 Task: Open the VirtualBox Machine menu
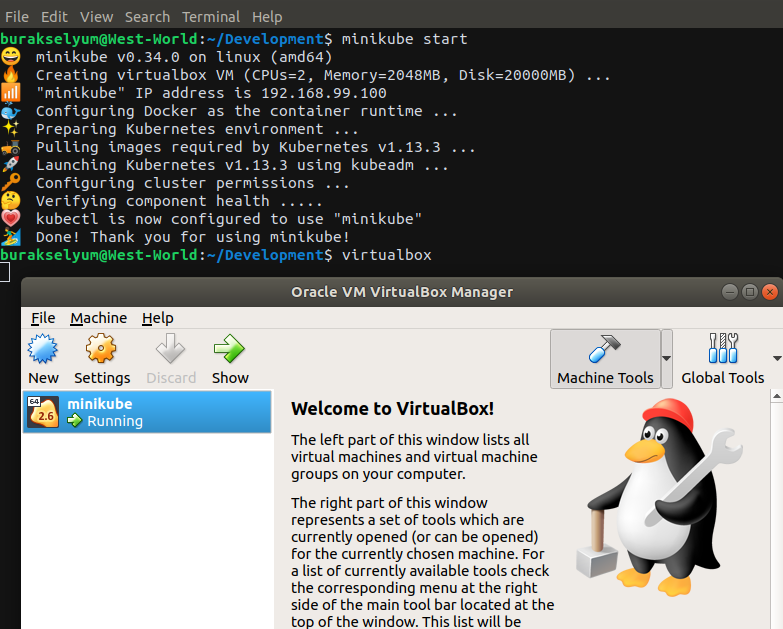pos(98,318)
